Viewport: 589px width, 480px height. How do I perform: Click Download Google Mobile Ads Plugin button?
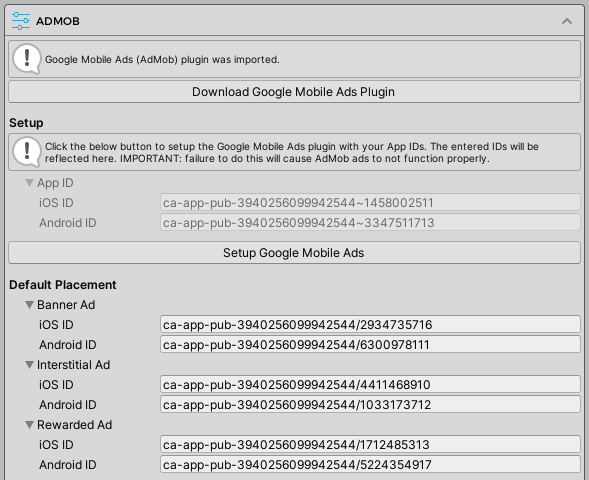click(x=294, y=92)
